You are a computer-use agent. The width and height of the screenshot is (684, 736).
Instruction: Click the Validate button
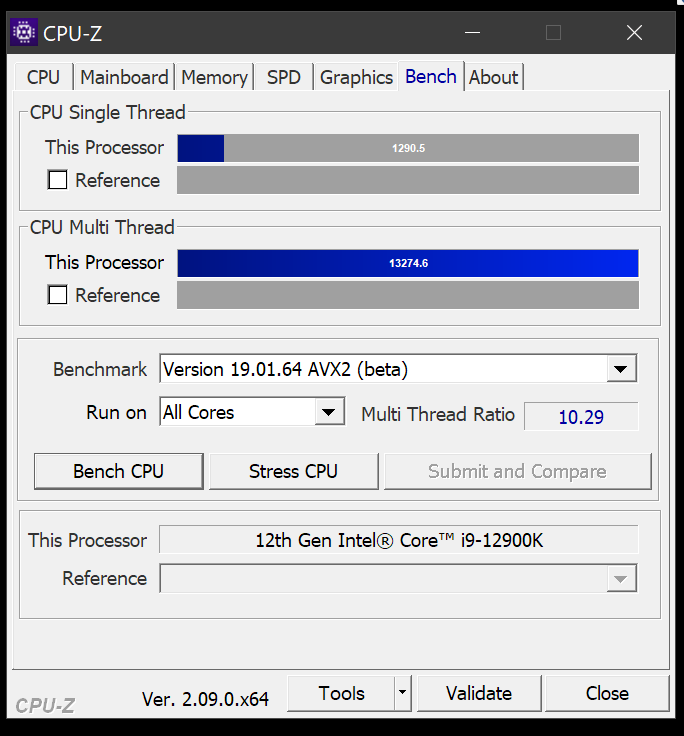pyautogui.click(x=479, y=693)
